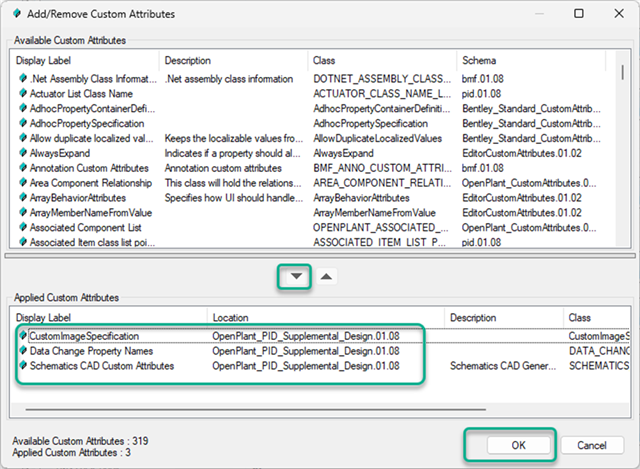Click the up arrow to remove attribute

pyautogui.click(x=328, y=276)
